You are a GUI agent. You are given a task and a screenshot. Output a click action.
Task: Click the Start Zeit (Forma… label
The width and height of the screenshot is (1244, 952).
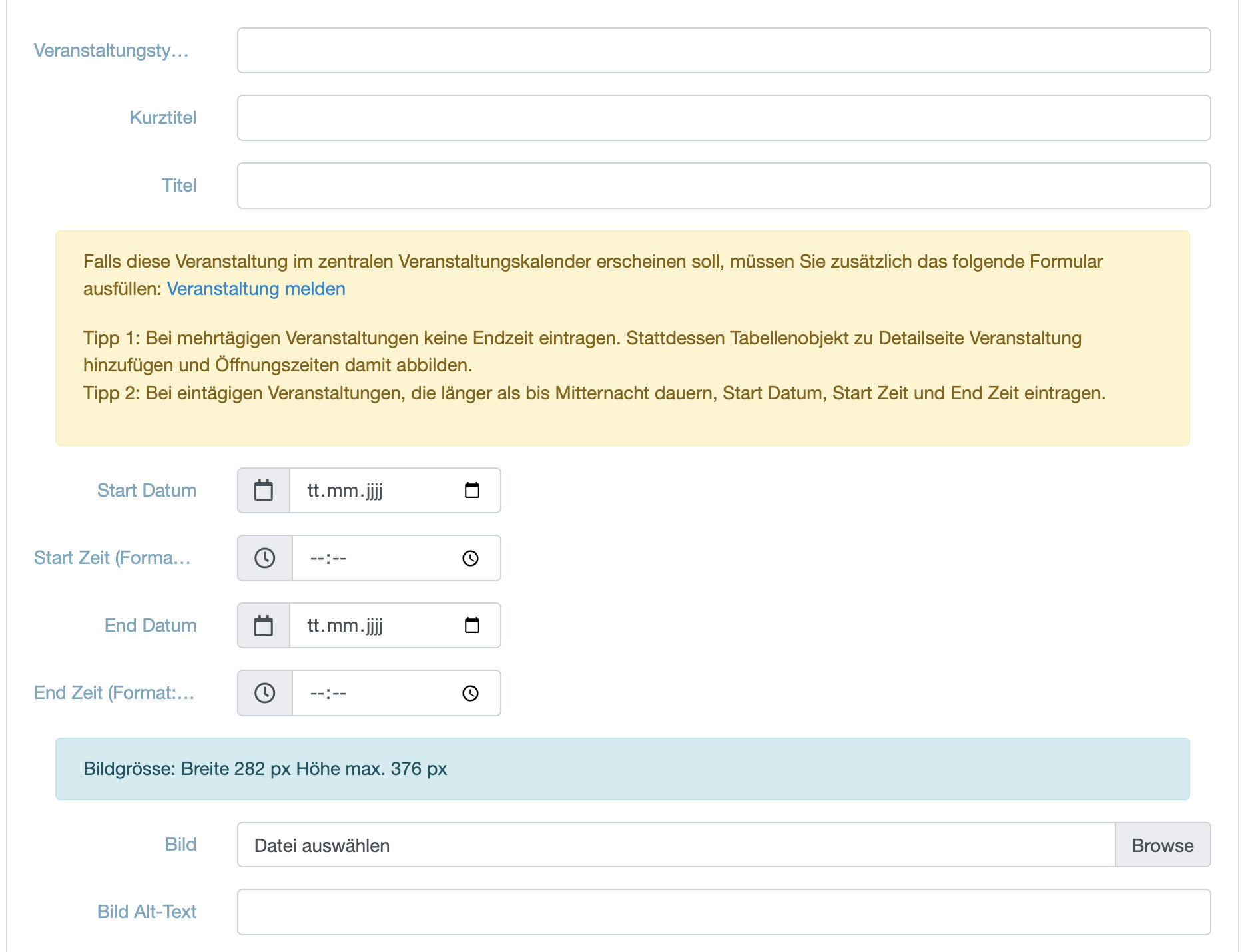click(x=113, y=558)
